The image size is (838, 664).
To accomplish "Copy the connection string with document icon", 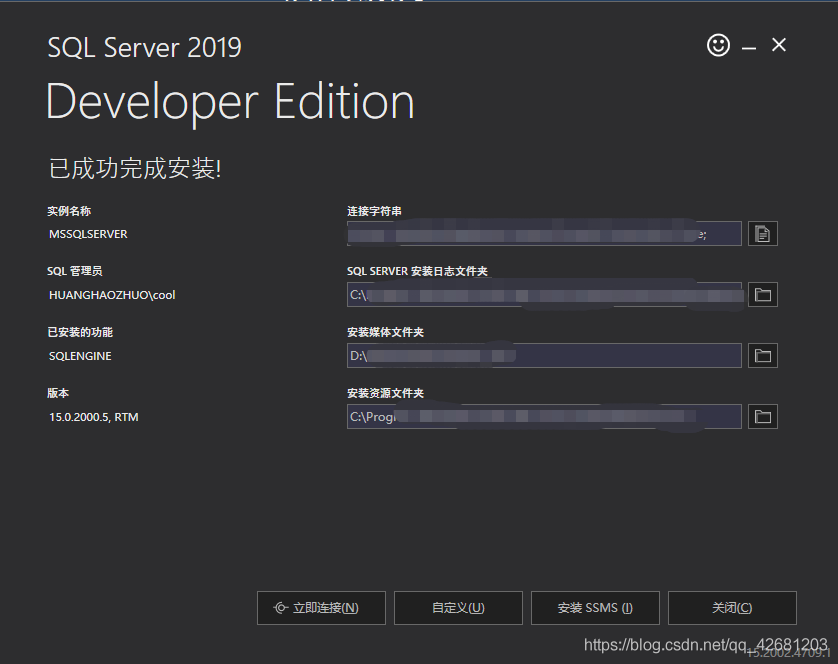I will coord(763,234).
